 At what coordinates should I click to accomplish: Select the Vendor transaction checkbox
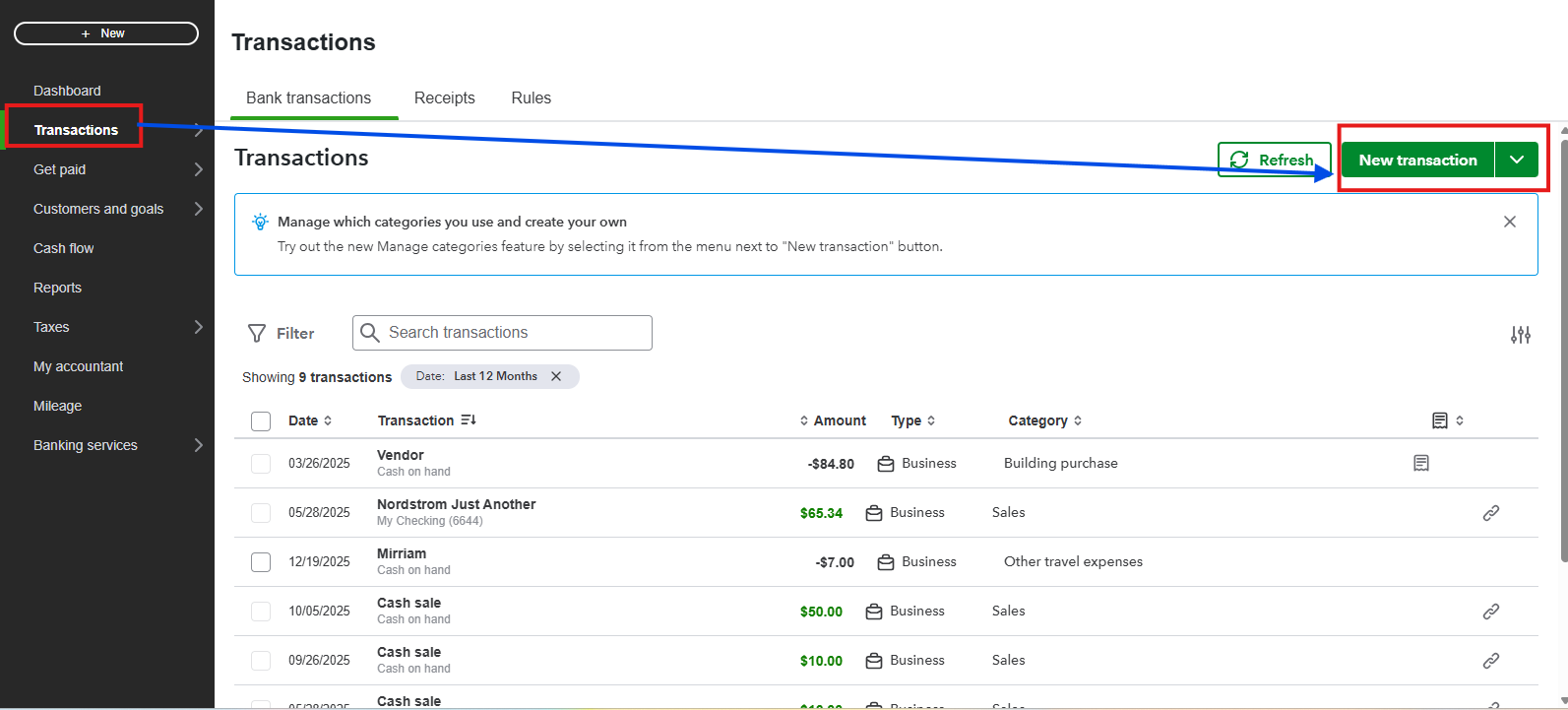pyautogui.click(x=261, y=464)
